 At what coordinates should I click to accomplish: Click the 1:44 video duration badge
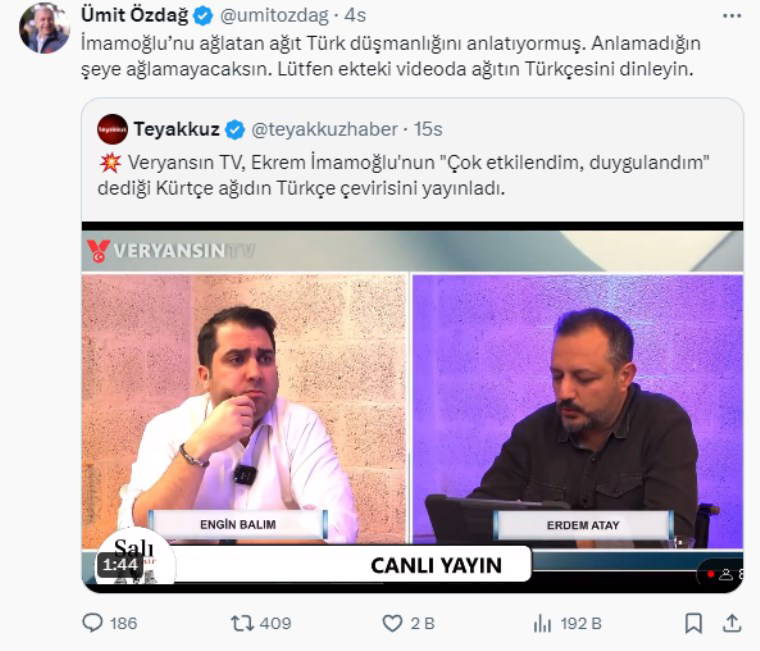tap(120, 565)
